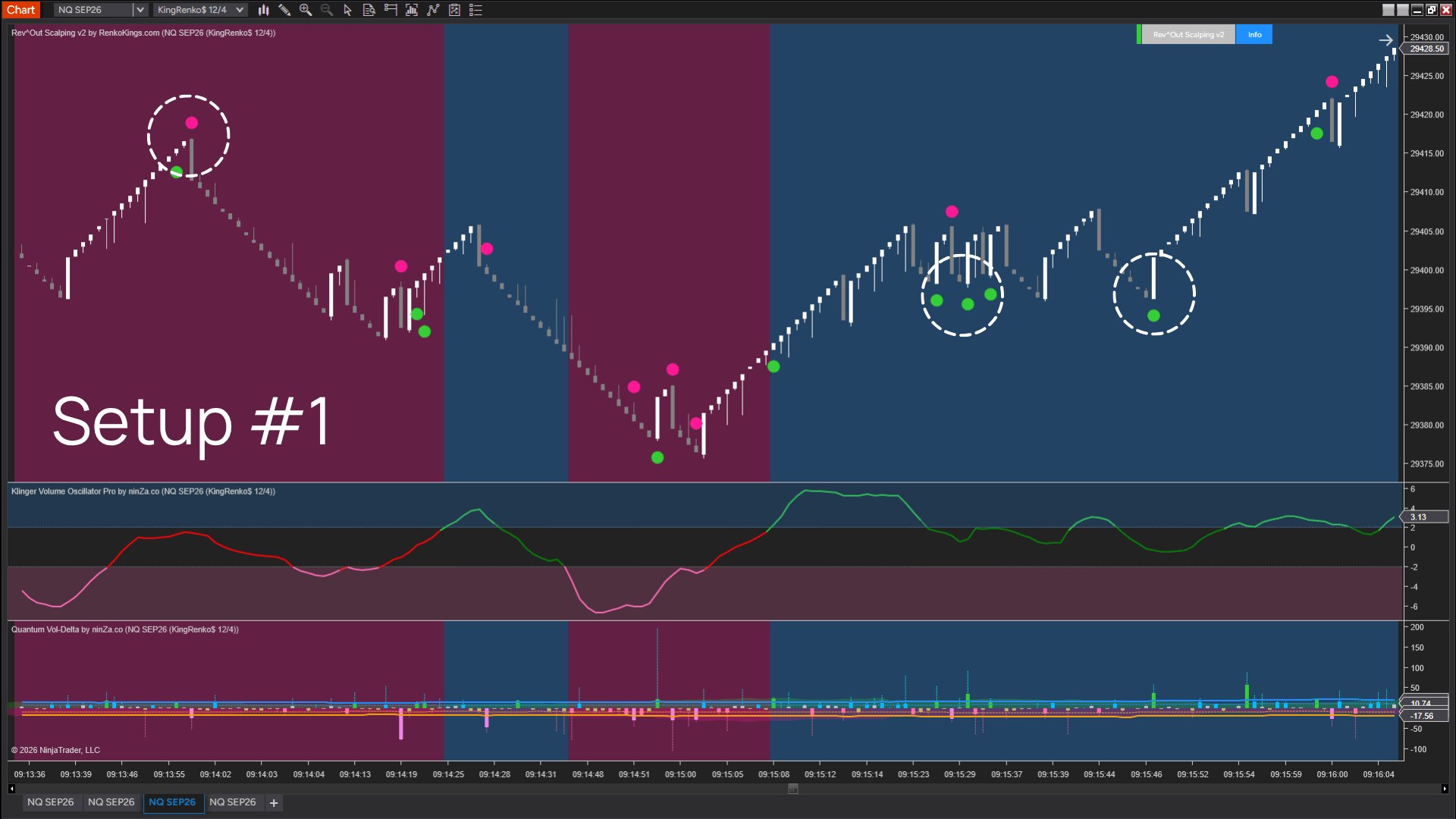Toggle the green strip beside Rev^Out Scalping

pos(1138,35)
